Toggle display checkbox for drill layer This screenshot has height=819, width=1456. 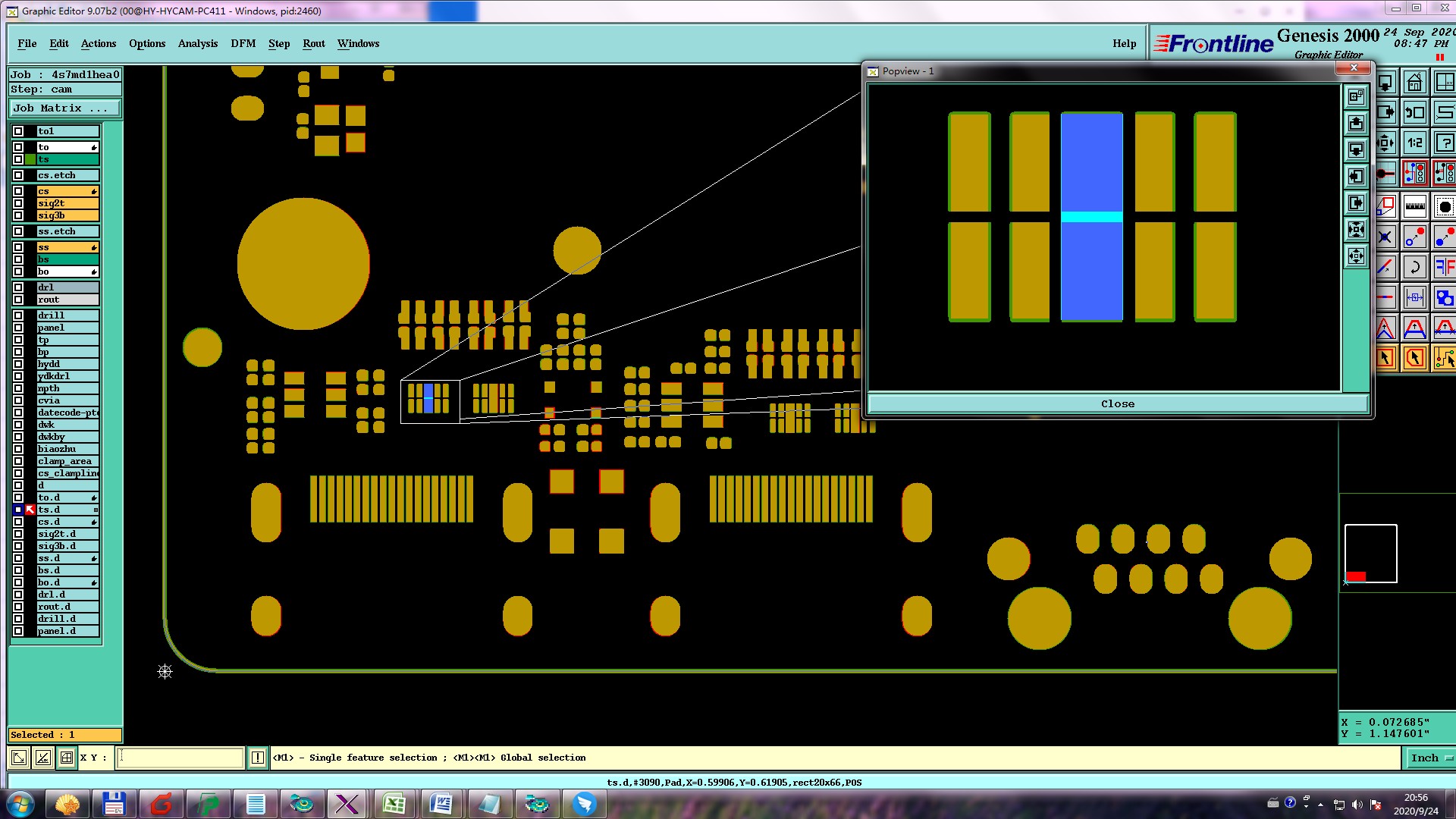click(x=18, y=315)
